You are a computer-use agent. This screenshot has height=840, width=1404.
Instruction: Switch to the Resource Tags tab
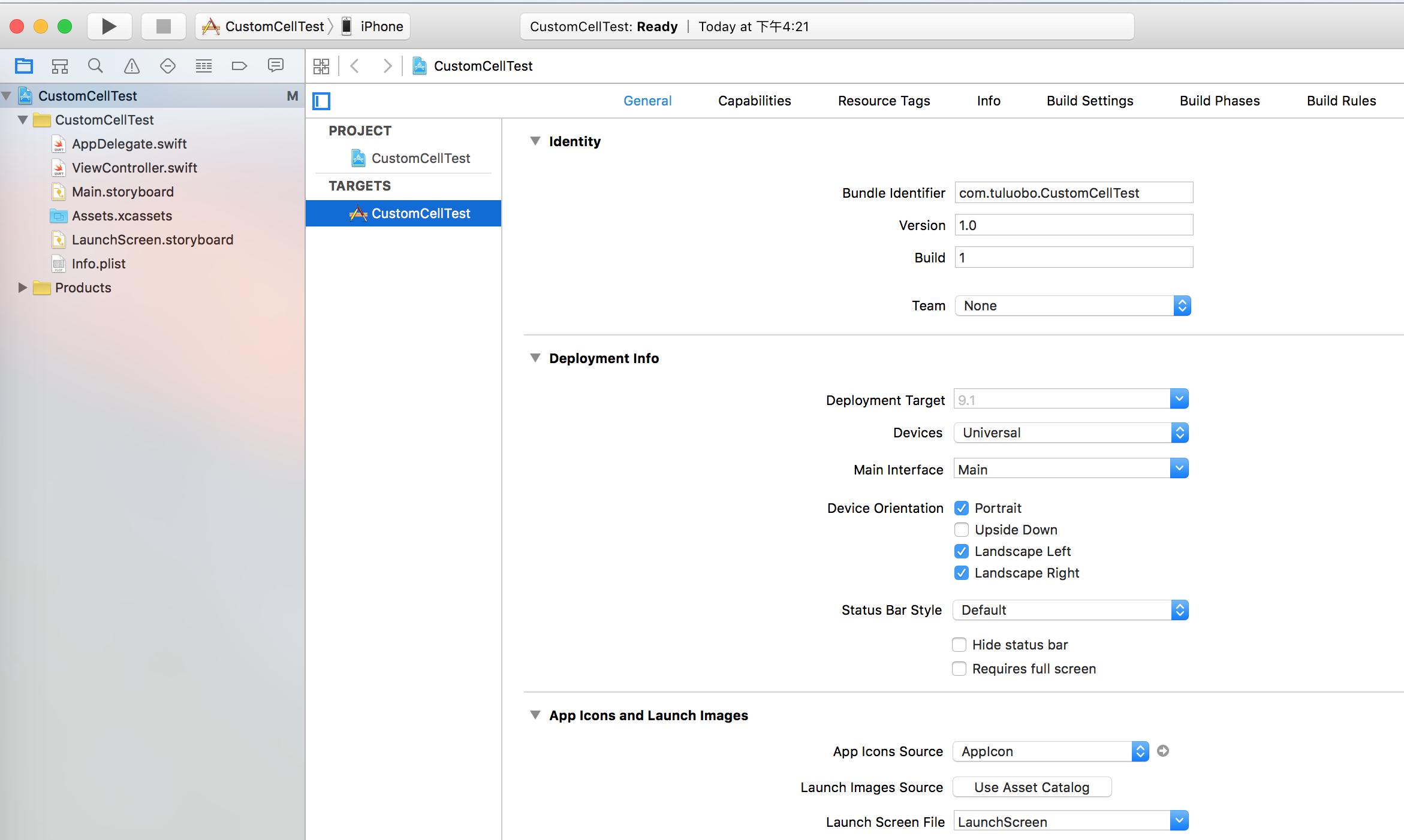[x=884, y=101]
